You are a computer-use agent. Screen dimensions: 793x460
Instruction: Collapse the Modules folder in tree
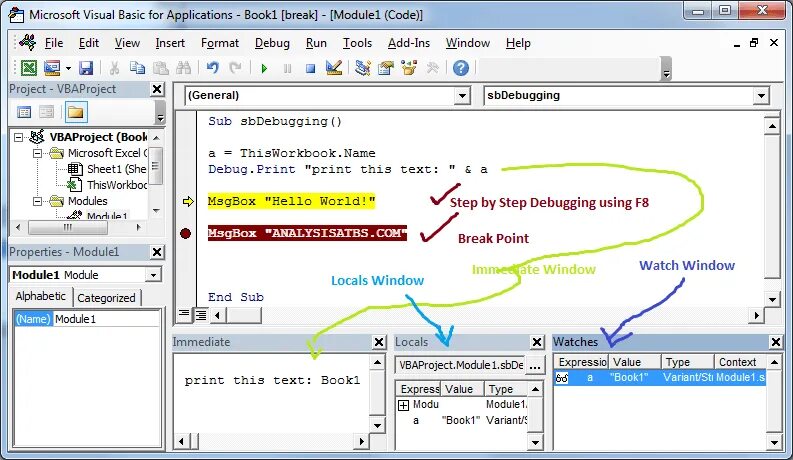click(x=37, y=201)
